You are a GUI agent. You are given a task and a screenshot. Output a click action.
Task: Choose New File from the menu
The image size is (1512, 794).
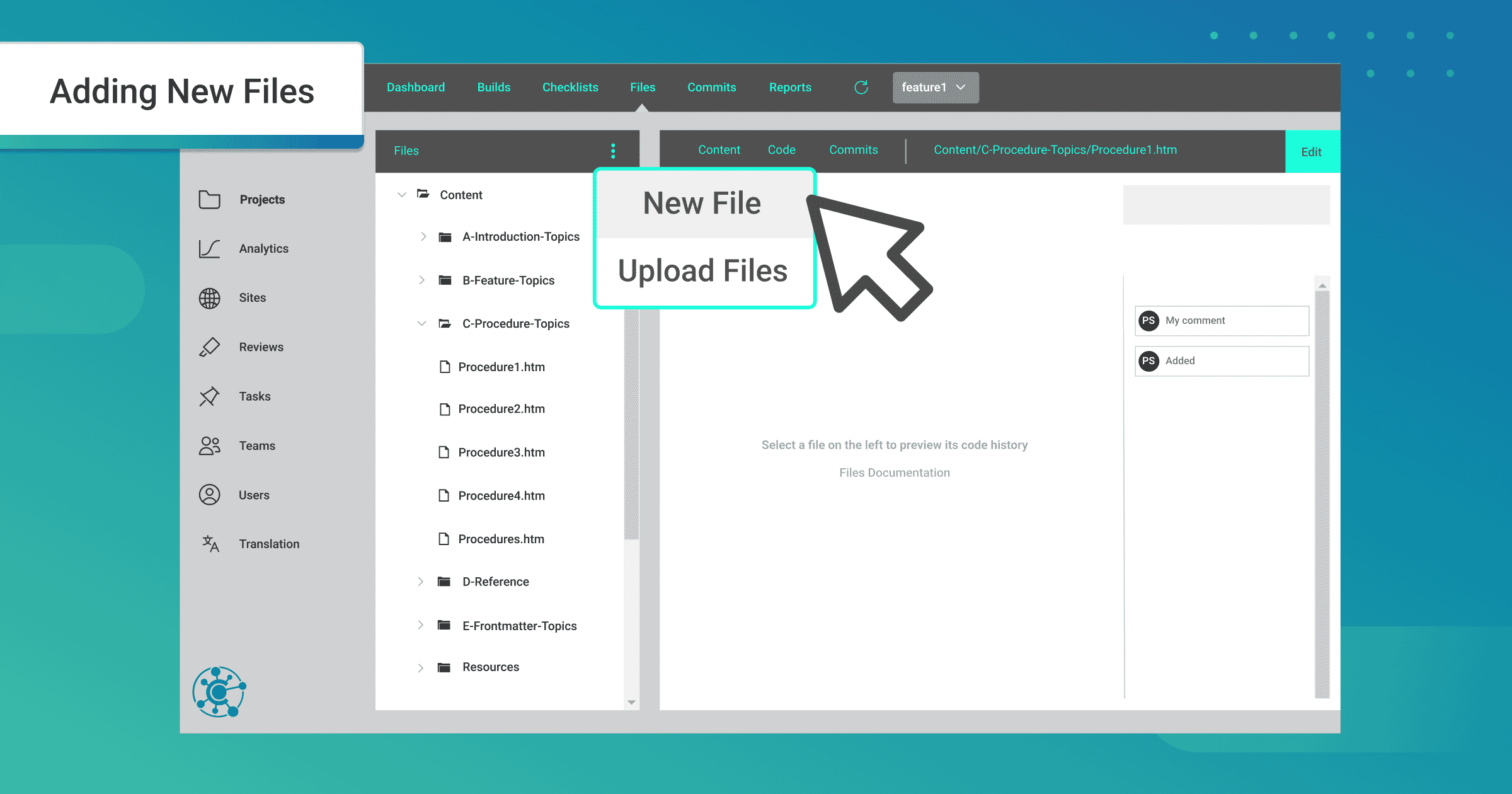(702, 203)
